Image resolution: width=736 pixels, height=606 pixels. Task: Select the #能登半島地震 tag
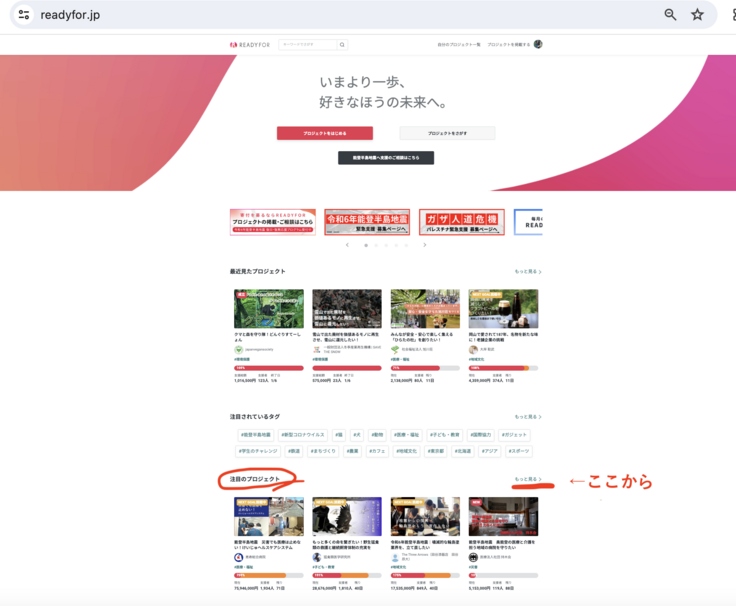point(255,435)
